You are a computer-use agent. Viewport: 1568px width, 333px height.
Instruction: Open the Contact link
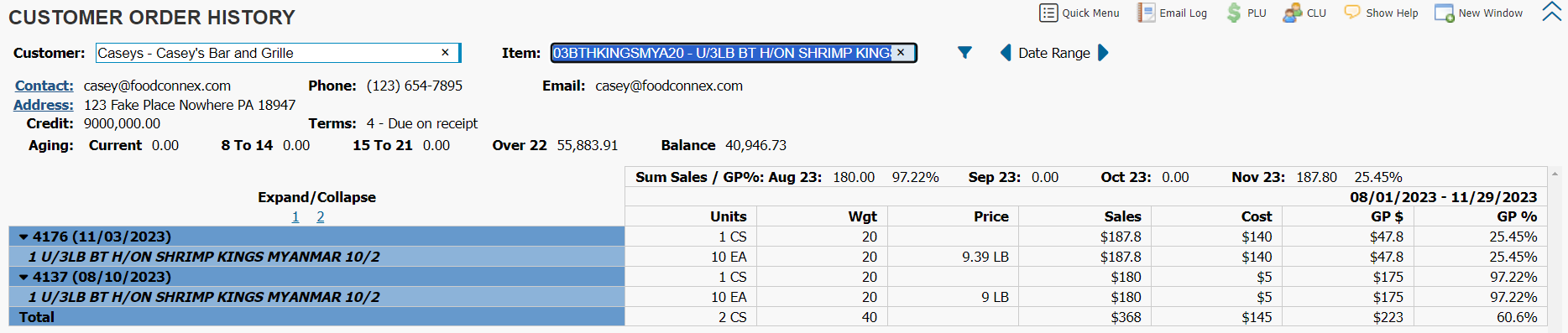[44, 86]
